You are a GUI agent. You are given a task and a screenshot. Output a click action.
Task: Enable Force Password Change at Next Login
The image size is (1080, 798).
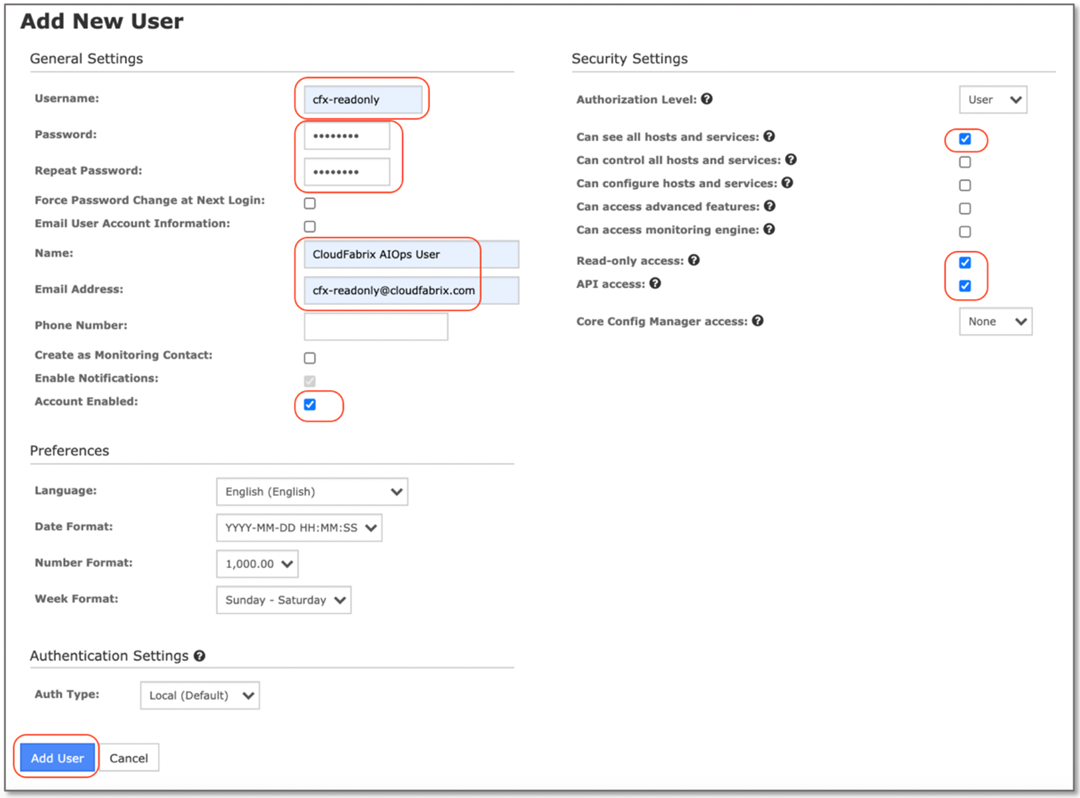[310, 203]
